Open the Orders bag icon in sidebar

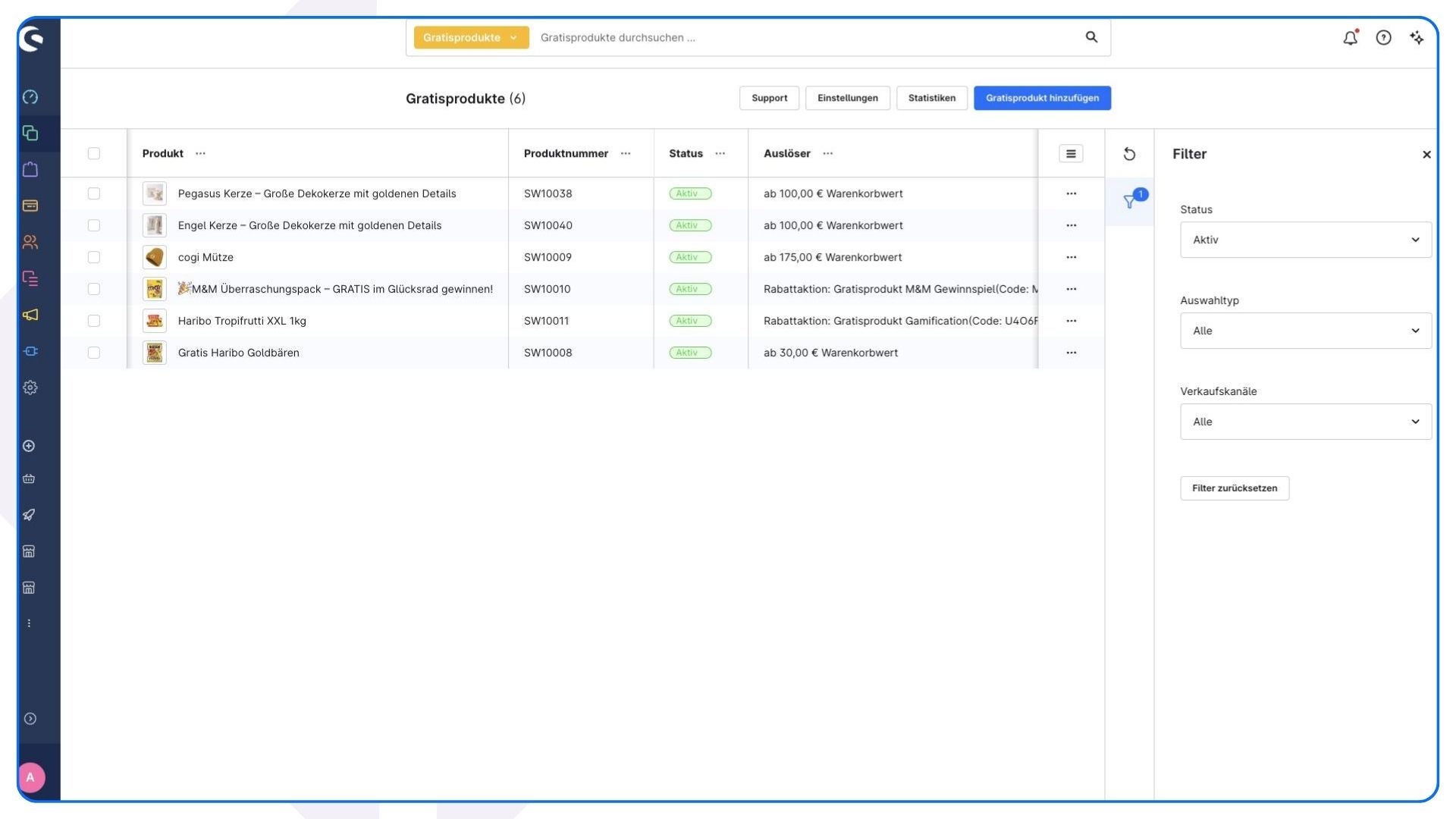pyautogui.click(x=30, y=169)
